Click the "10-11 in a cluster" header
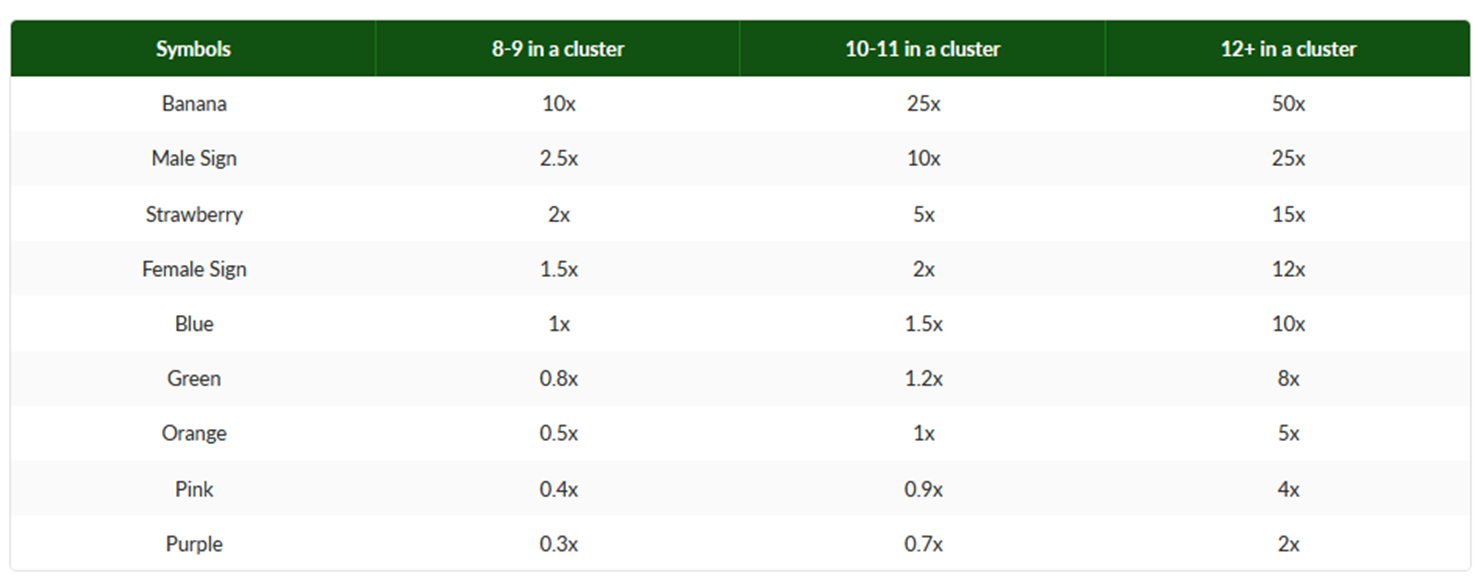 coord(923,49)
